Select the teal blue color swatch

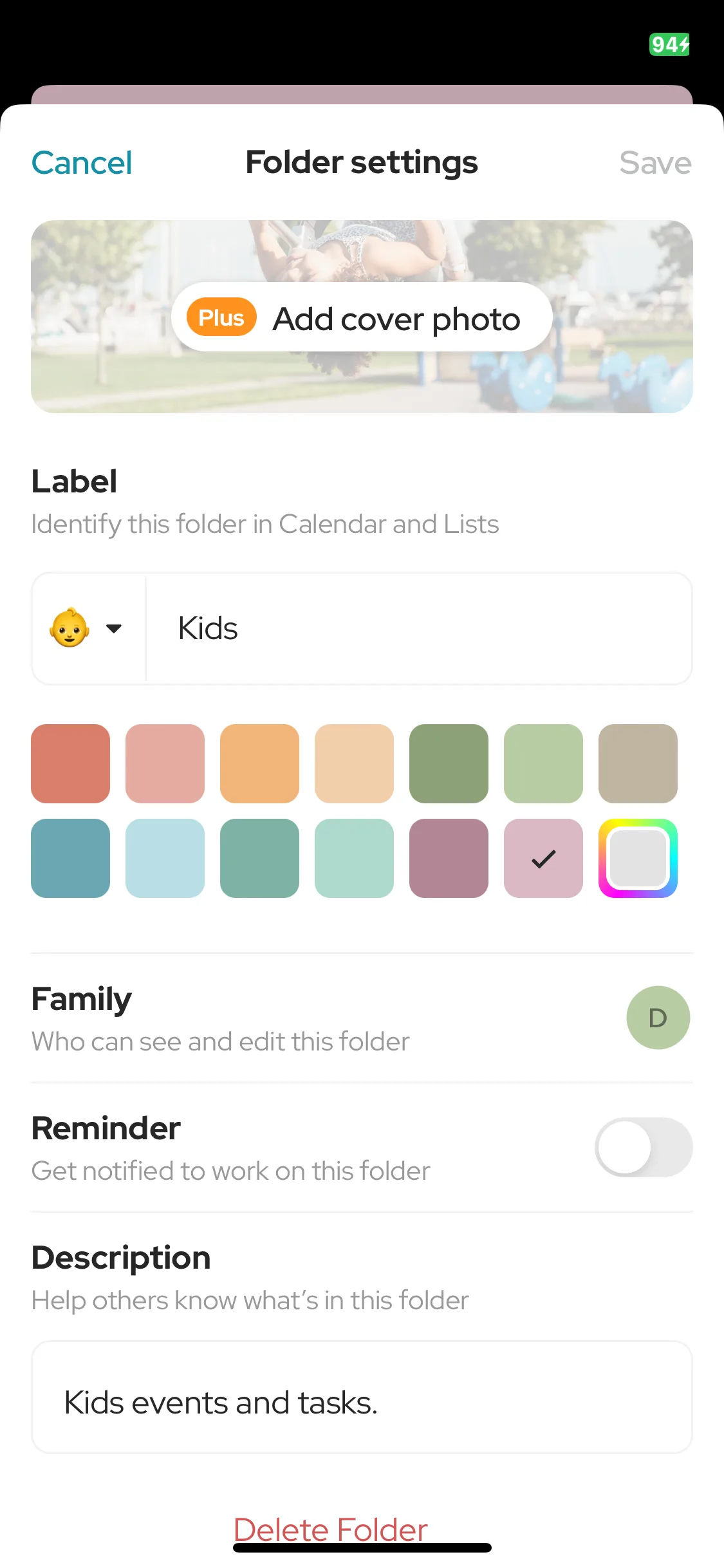(x=70, y=858)
